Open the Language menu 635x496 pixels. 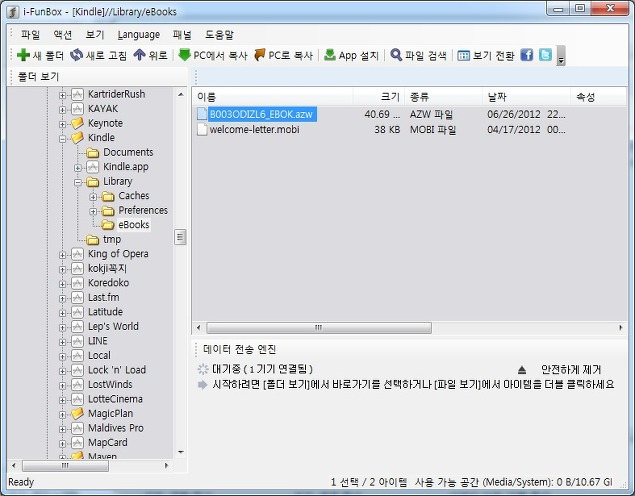(x=139, y=35)
